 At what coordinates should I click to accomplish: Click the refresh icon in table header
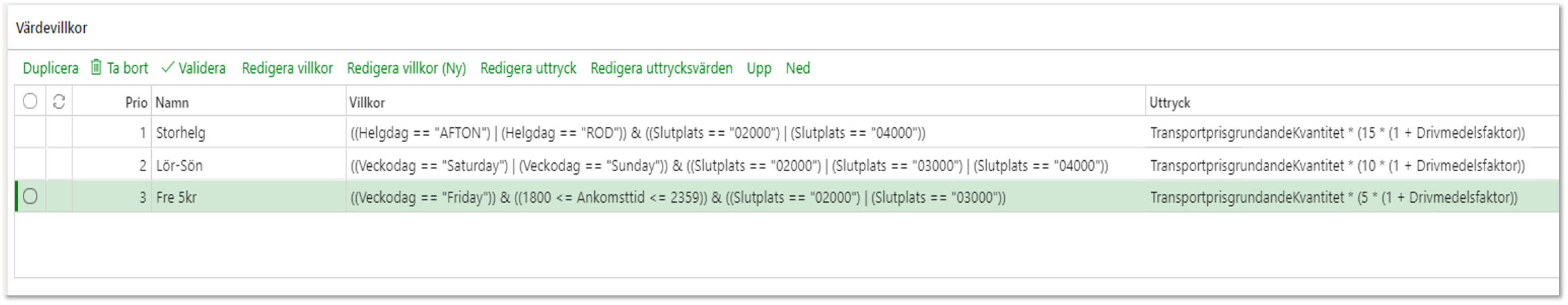coord(59,101)
